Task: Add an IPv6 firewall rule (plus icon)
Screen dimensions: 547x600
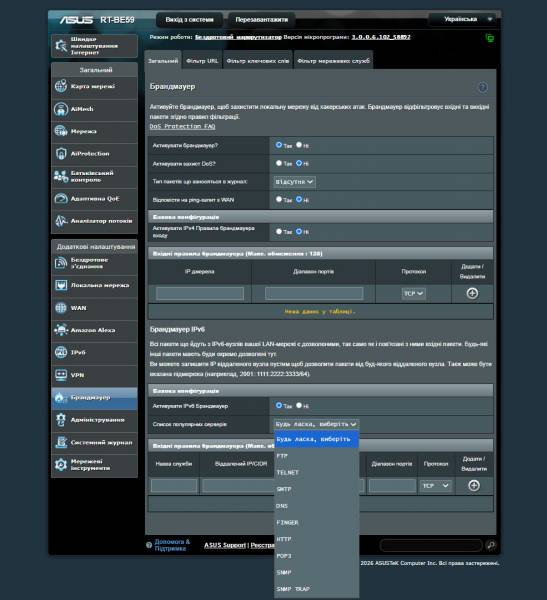Action: [474, 486]
